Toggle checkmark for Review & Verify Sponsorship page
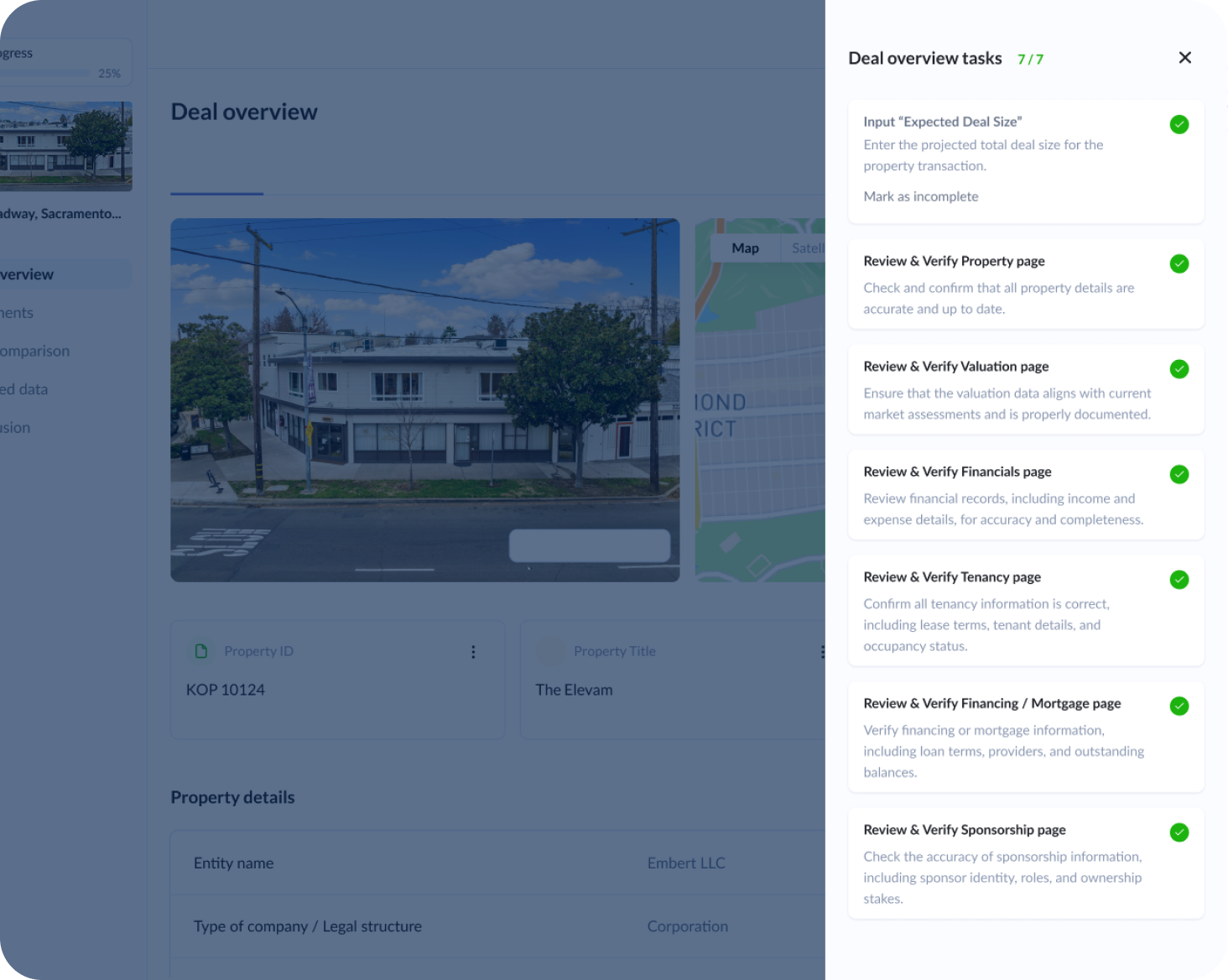 [x=1179, y=832]
